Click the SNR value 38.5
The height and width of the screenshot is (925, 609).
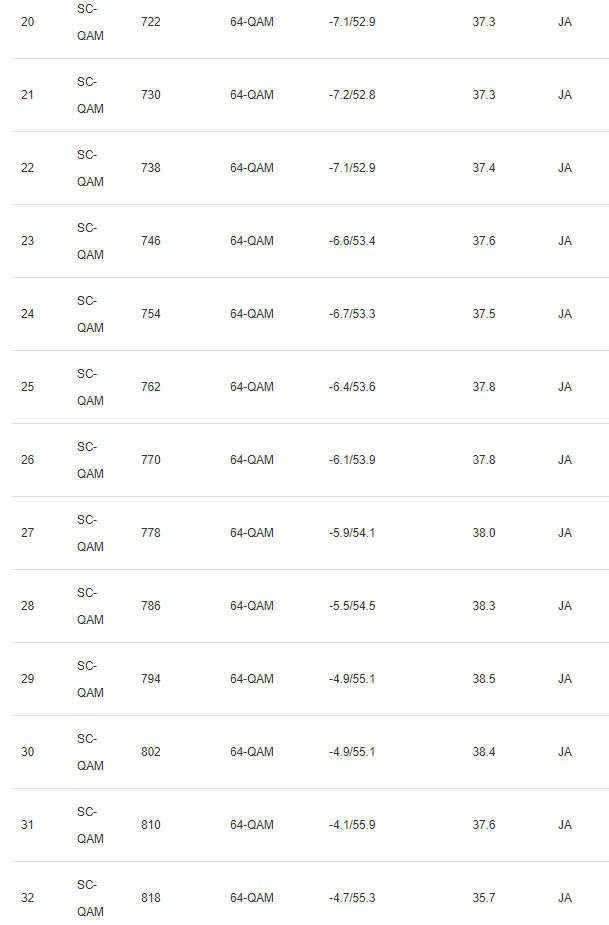coord(483,679)
